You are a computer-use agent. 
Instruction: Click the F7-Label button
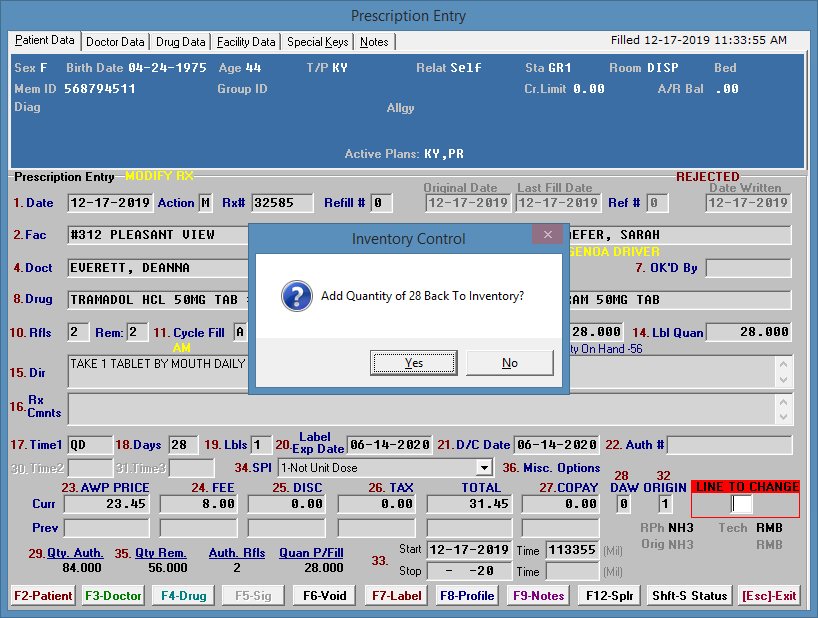point(396,595)
